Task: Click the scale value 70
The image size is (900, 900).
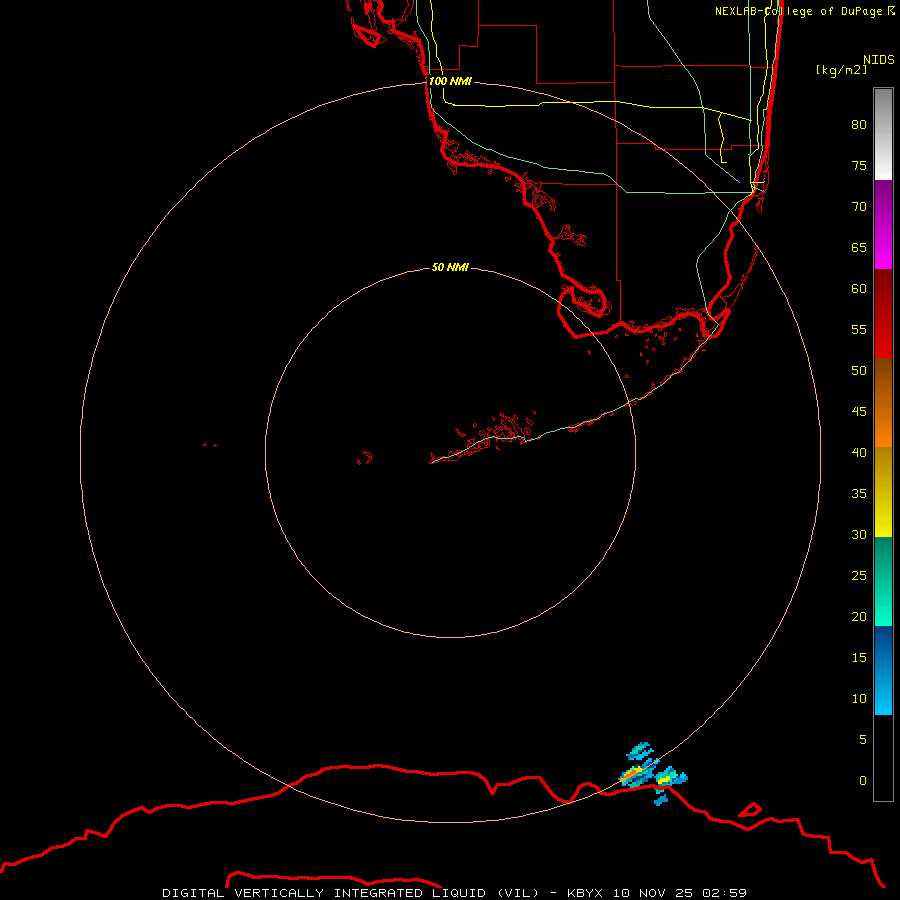Action: (x=859, y=207)
